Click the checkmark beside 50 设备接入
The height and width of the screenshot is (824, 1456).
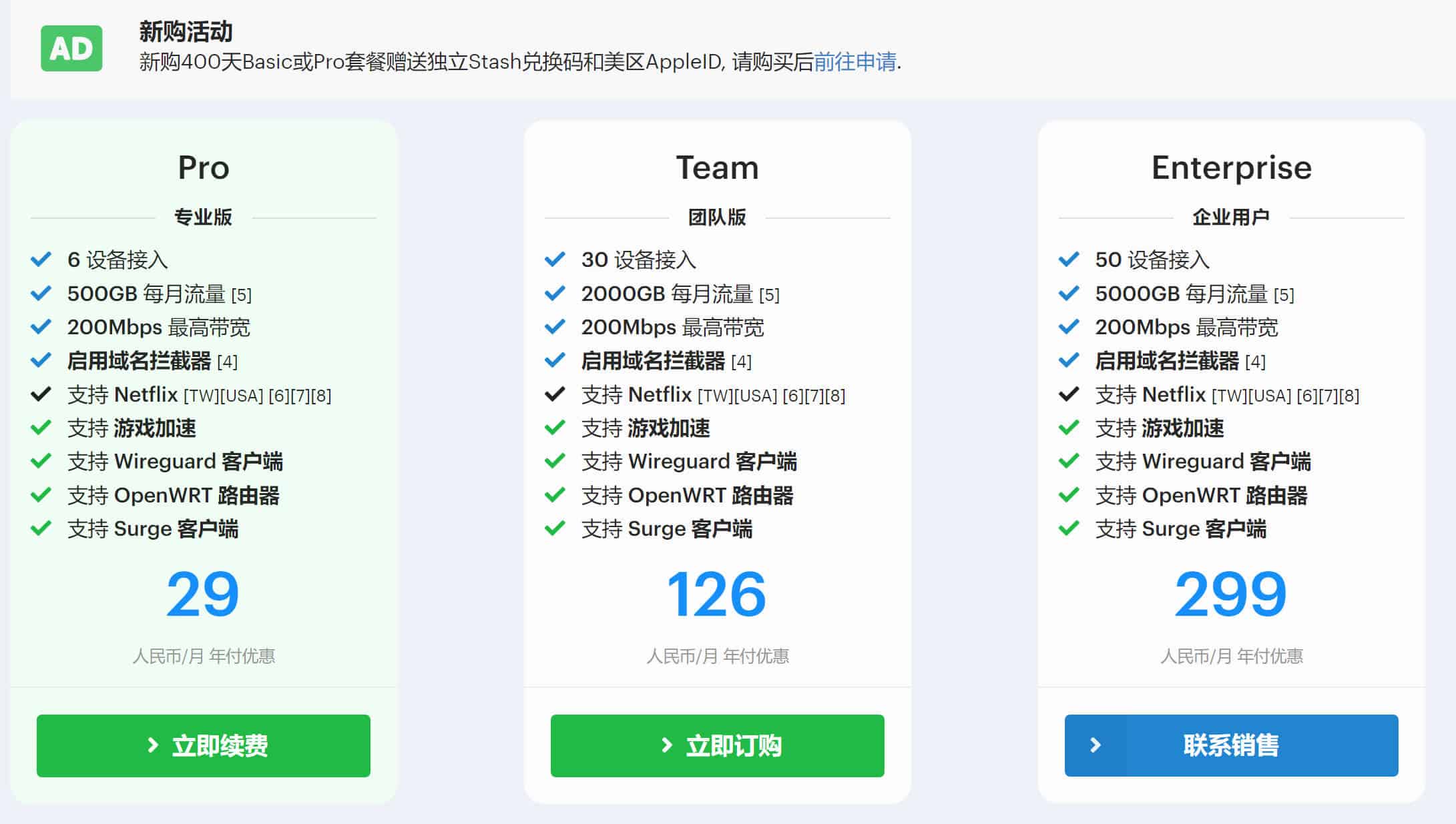tap(1069, 259)
